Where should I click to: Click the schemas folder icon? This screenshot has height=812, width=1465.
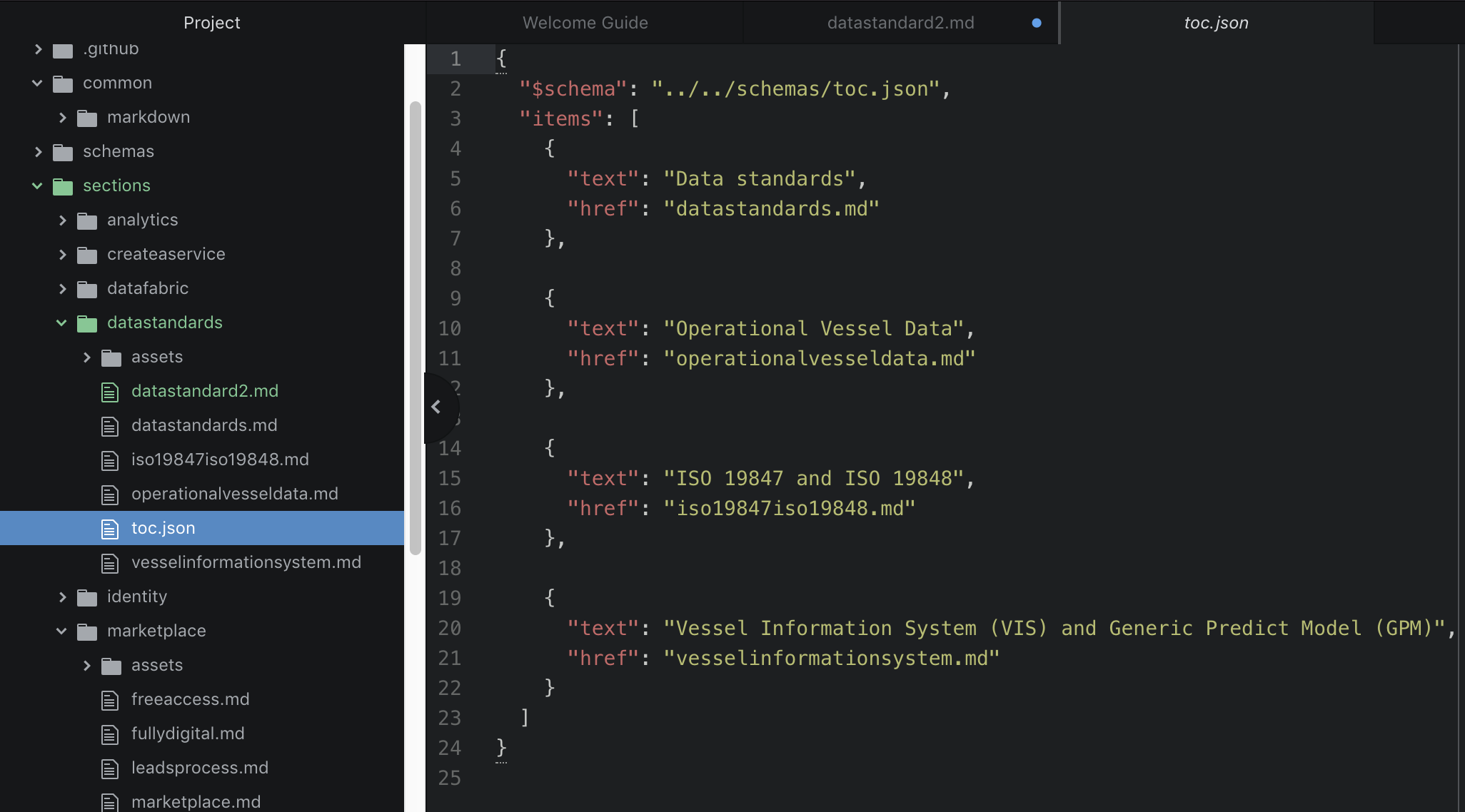click(63, 153)
